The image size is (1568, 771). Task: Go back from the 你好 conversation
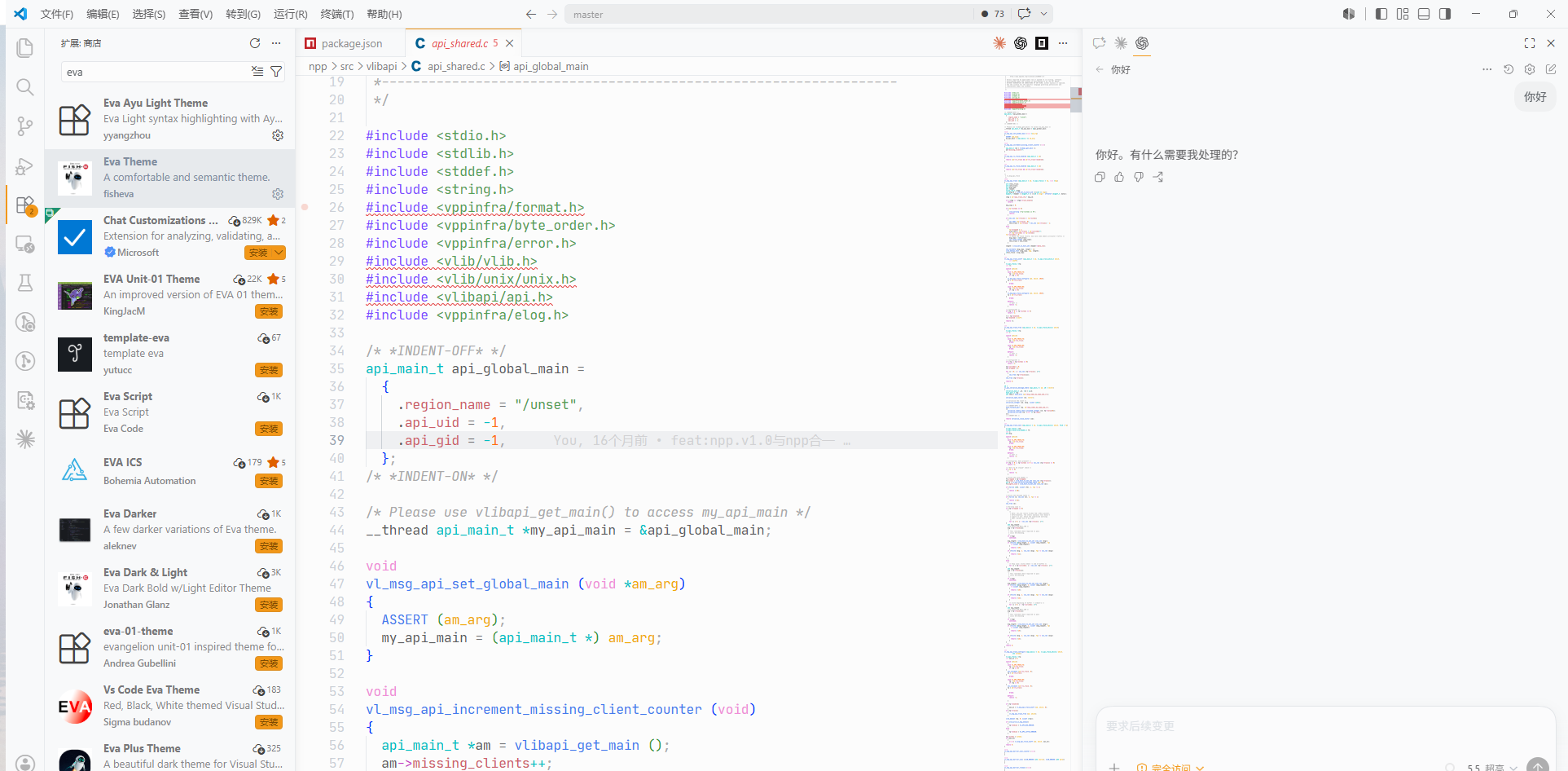click(1100, 69)
